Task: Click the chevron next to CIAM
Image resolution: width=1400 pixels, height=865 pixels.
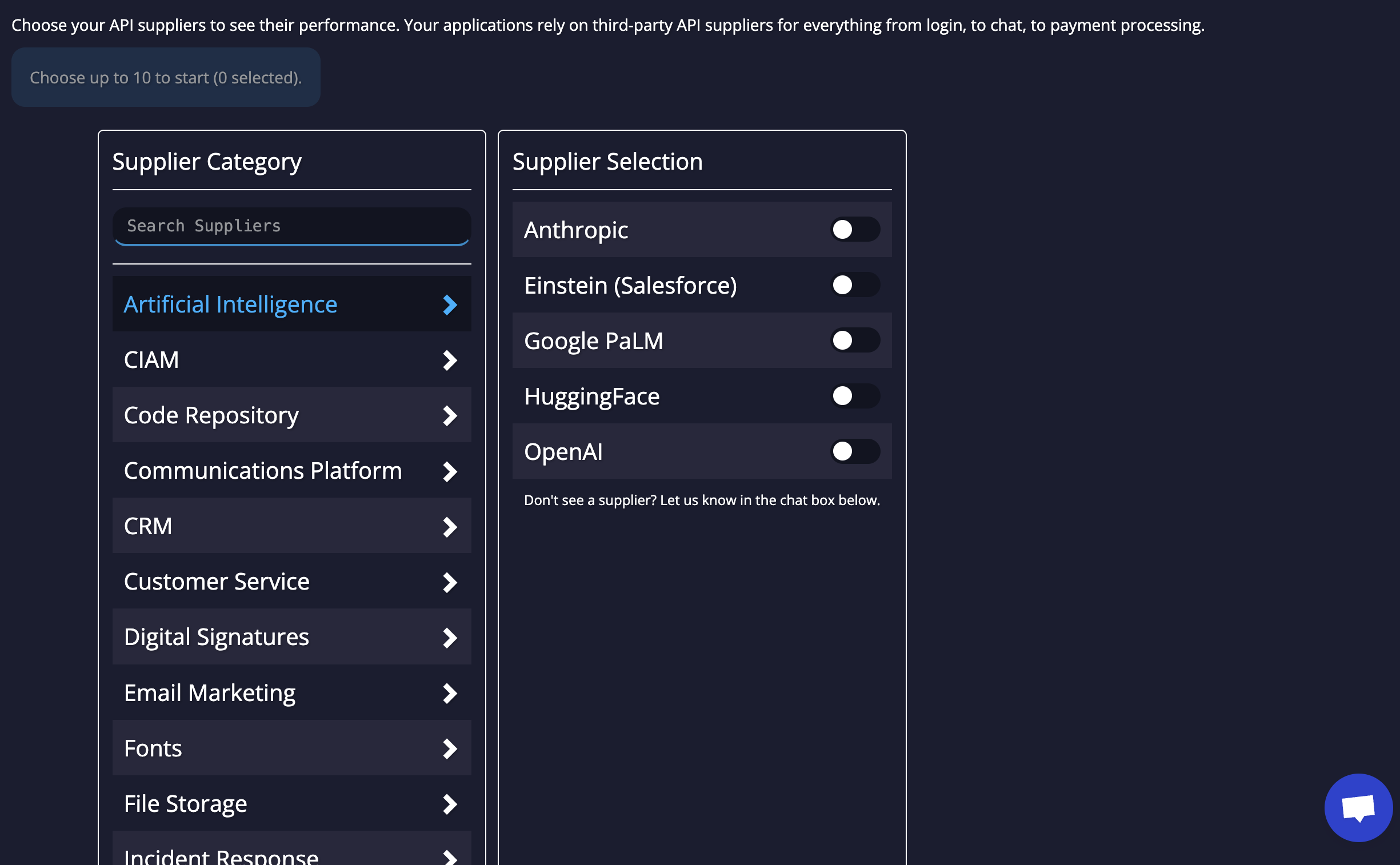Action: pyautogui.click(x=450, y=361)
